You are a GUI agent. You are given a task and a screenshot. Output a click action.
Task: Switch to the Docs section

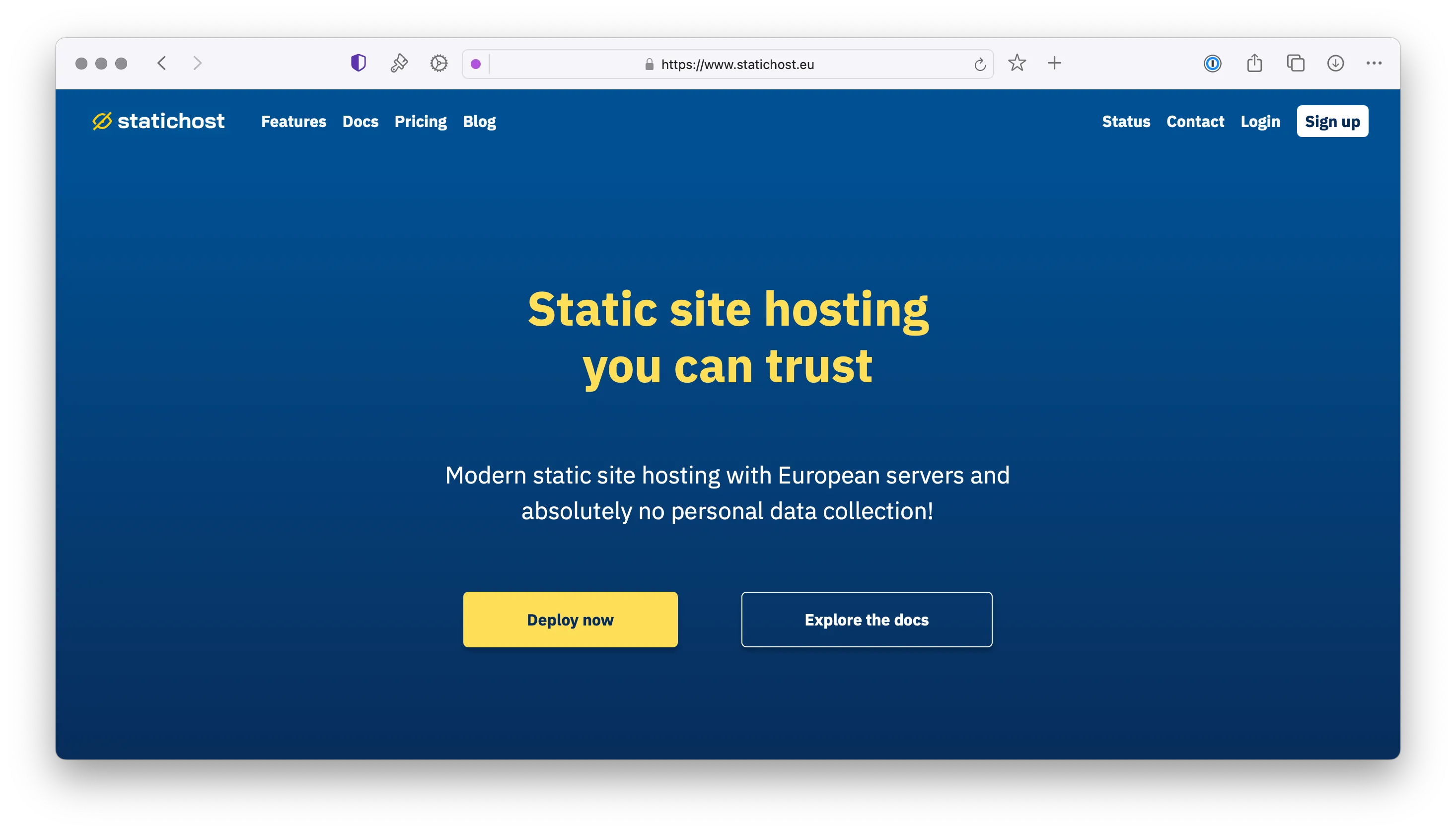pyautogui.click(x=360, y=121)
